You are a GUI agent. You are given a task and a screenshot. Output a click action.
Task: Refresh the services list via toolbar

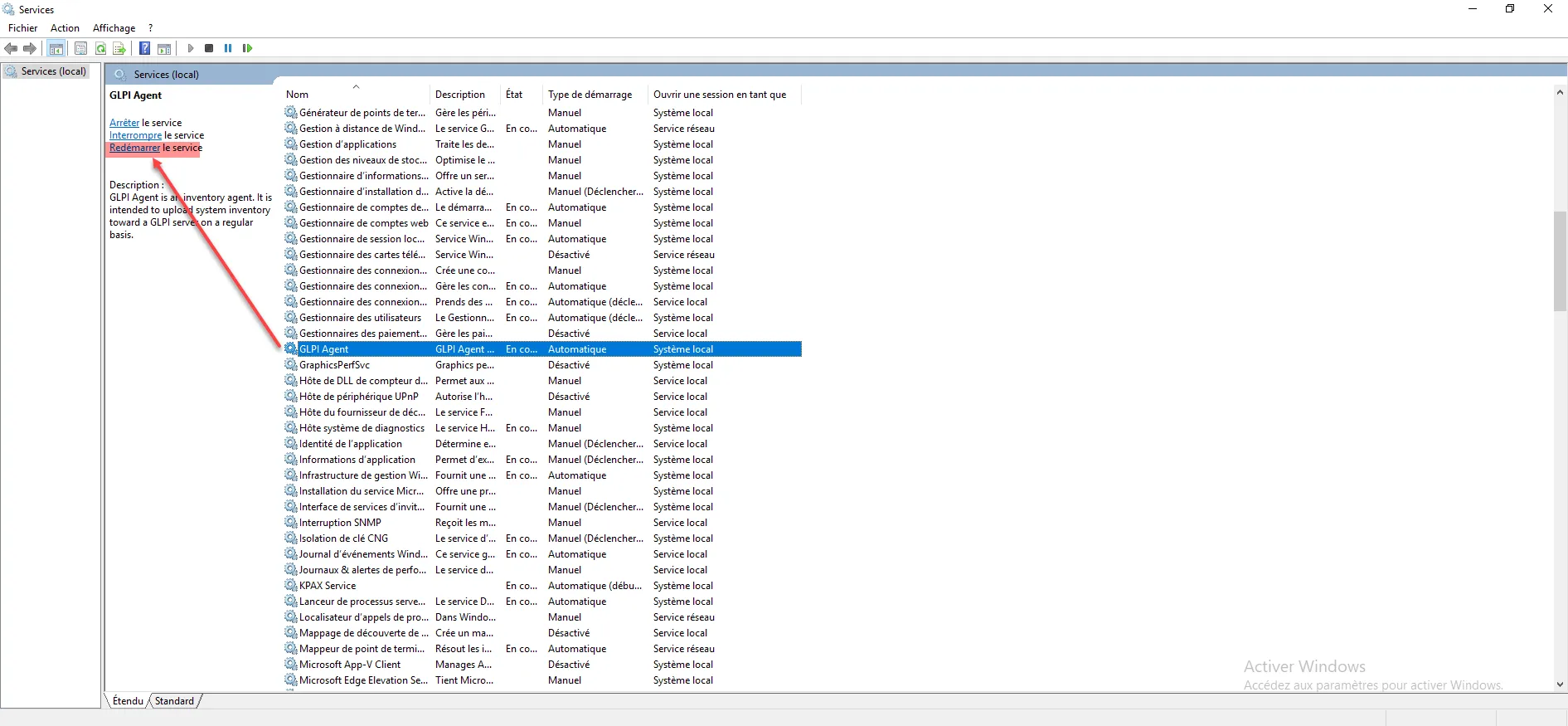100,49
